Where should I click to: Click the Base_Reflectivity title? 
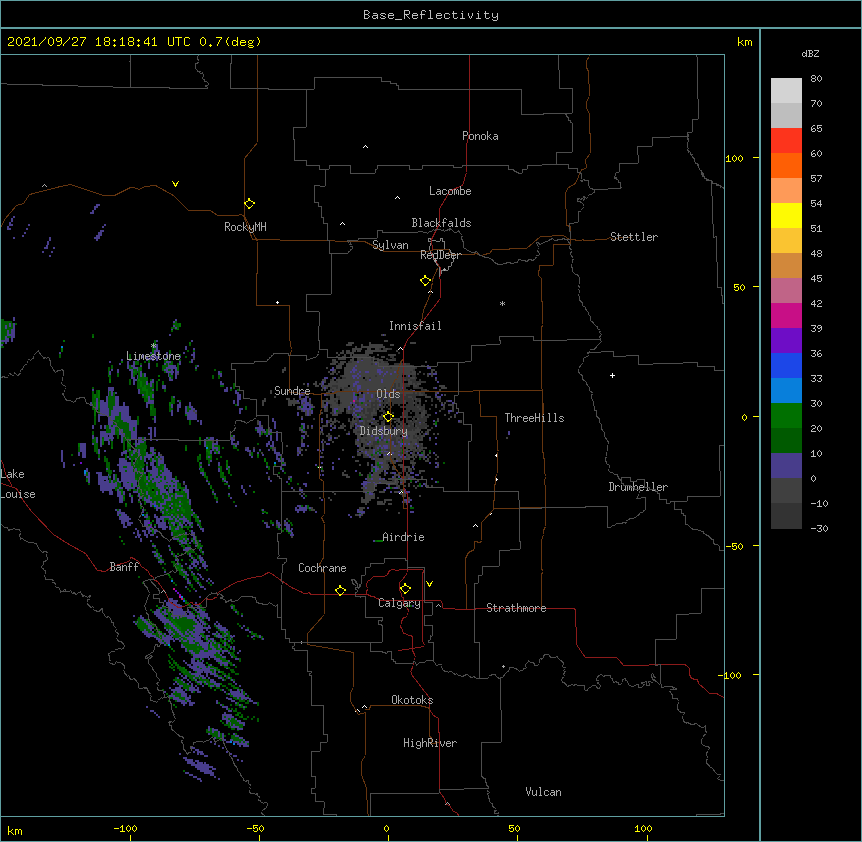(431, 15)
